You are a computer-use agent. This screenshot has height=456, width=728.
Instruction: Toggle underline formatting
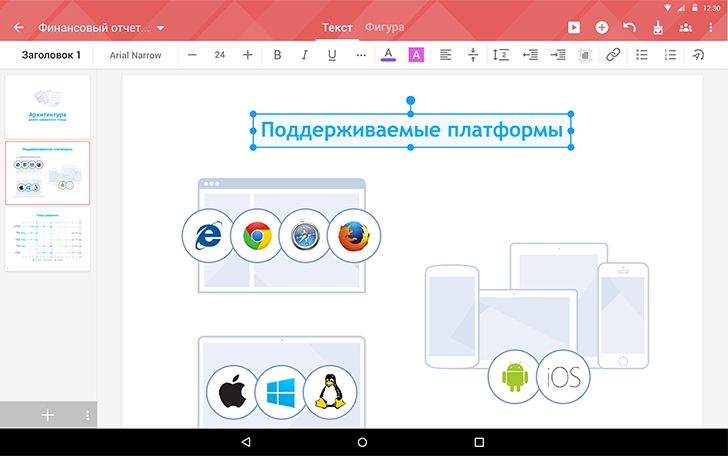(x=332, y=55)
